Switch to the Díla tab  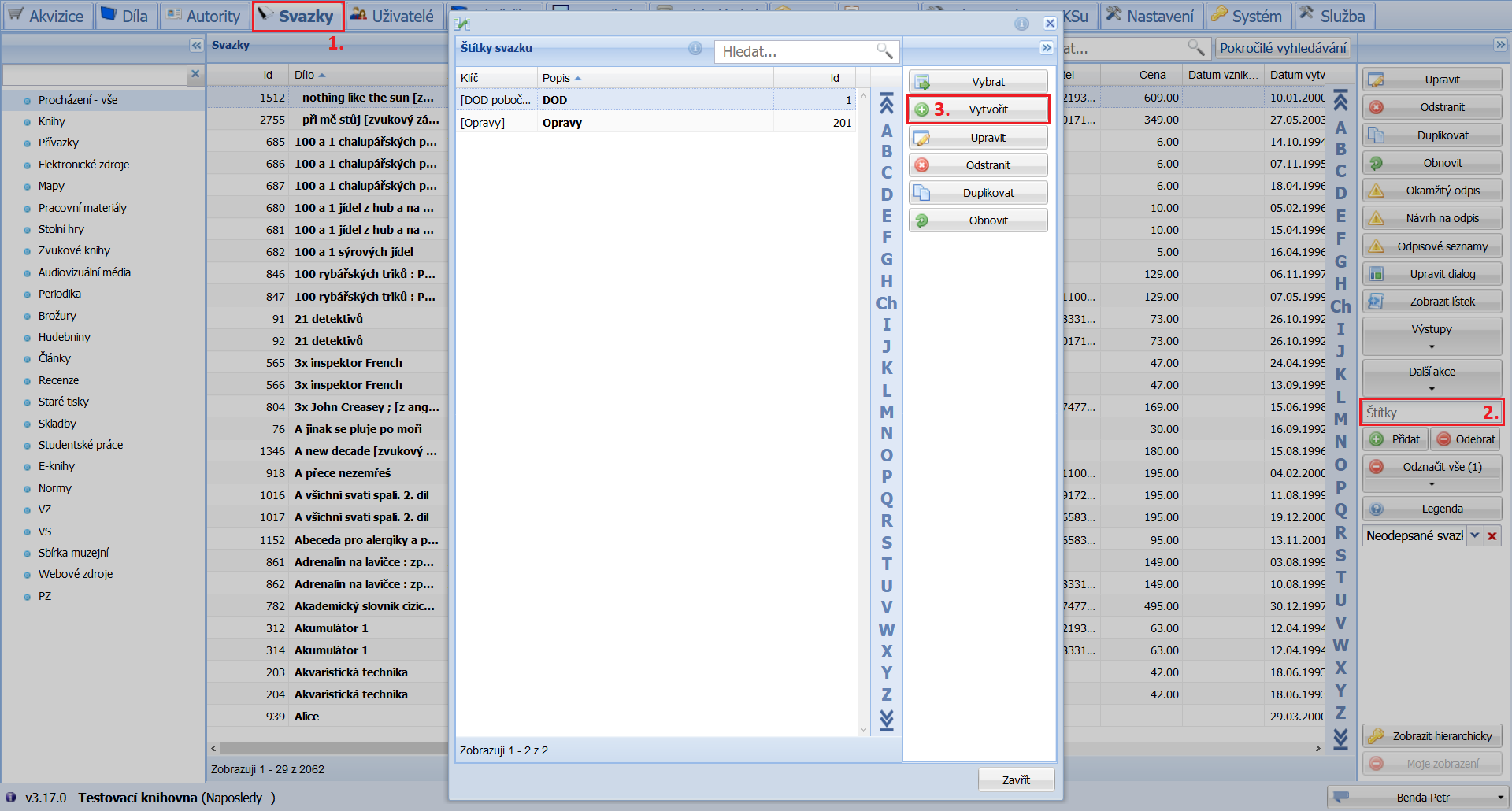pyautogui.click(x=125, y=16)
